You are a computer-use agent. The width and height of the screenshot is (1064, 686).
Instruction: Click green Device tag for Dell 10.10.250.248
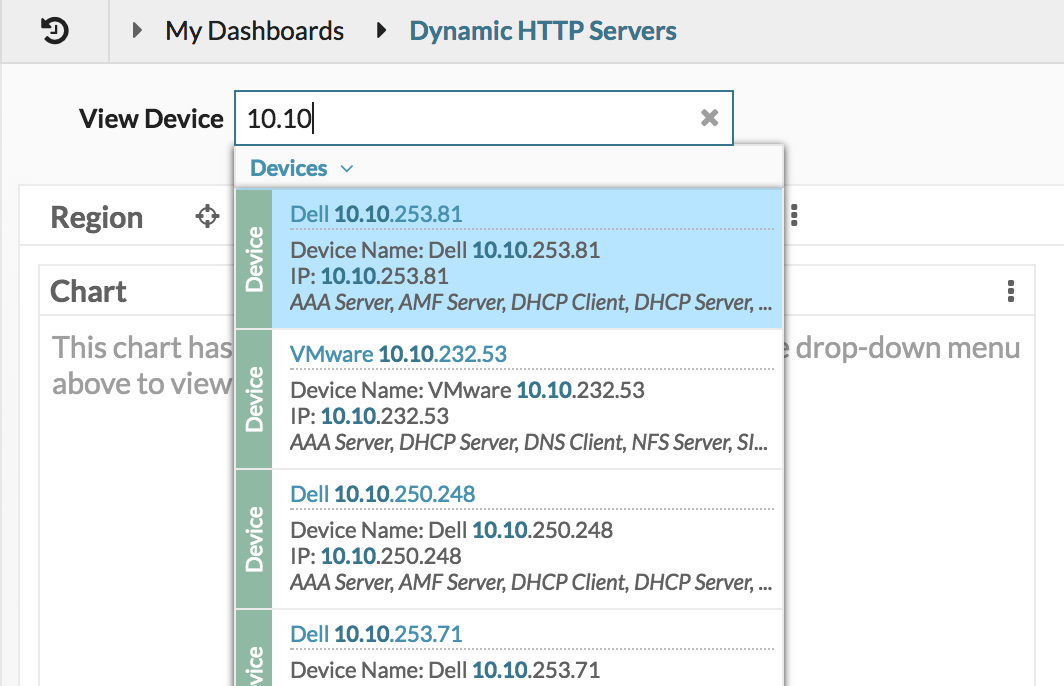pyautogui.click(x=254, y=539)
